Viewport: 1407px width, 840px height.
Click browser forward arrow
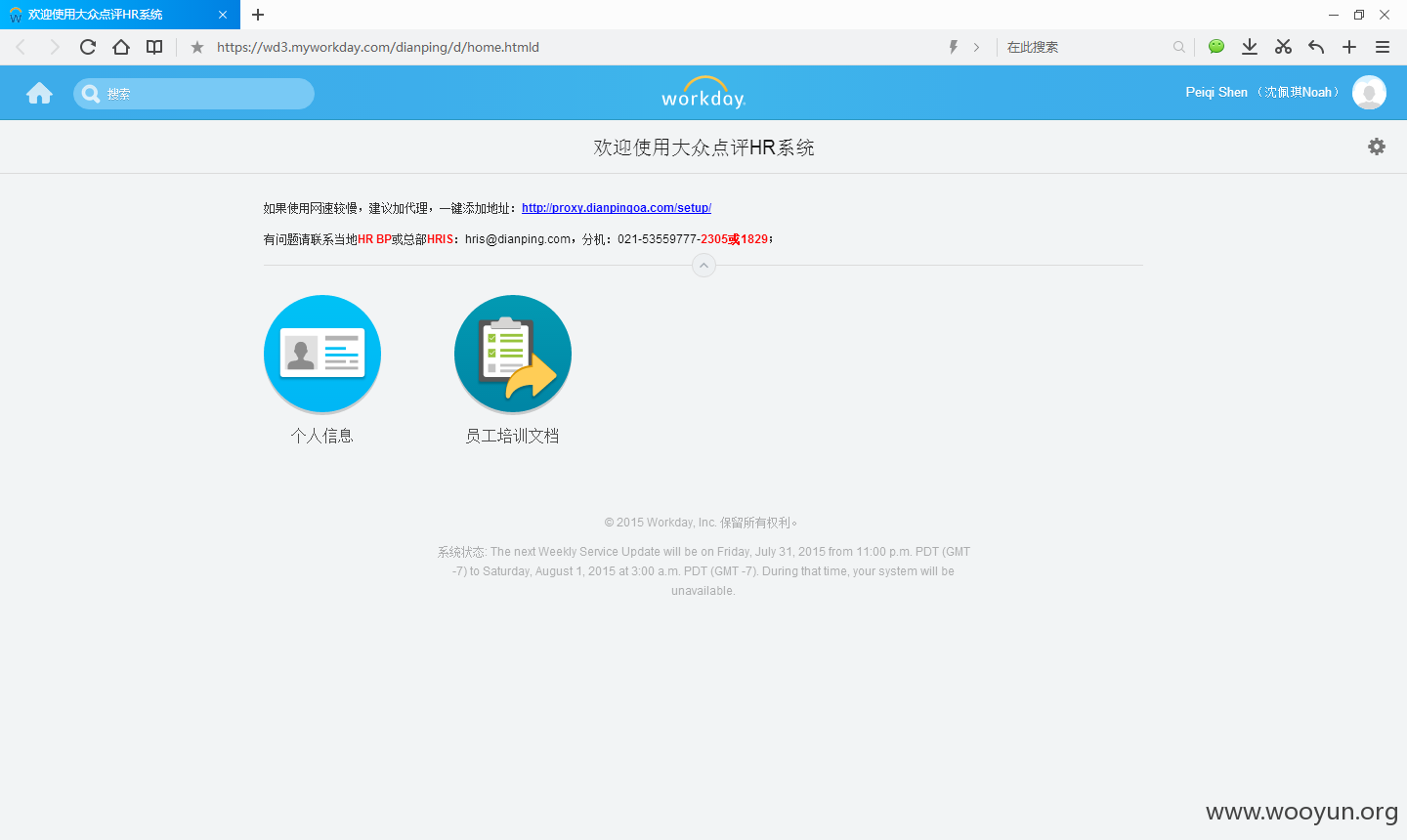point(54,47)
